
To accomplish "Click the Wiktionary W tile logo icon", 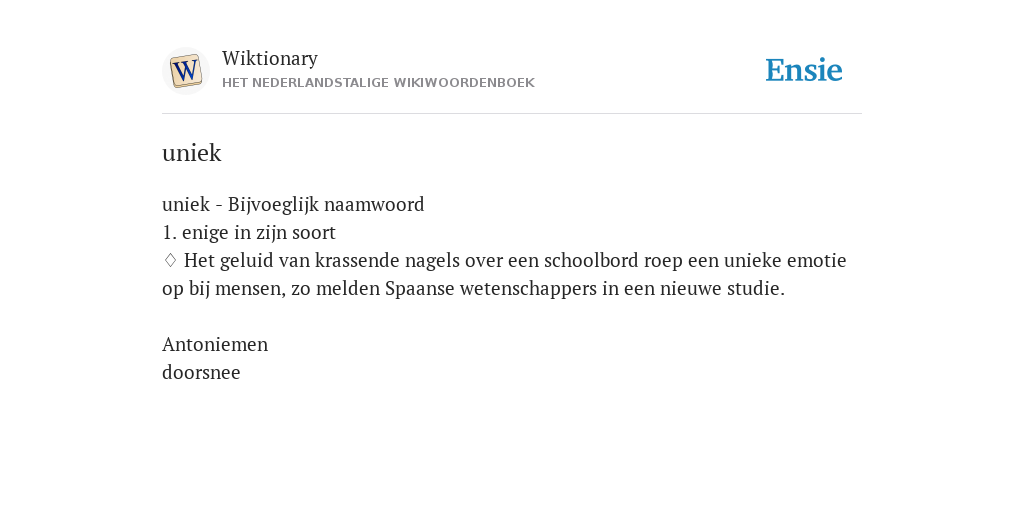I will [185, 71].
